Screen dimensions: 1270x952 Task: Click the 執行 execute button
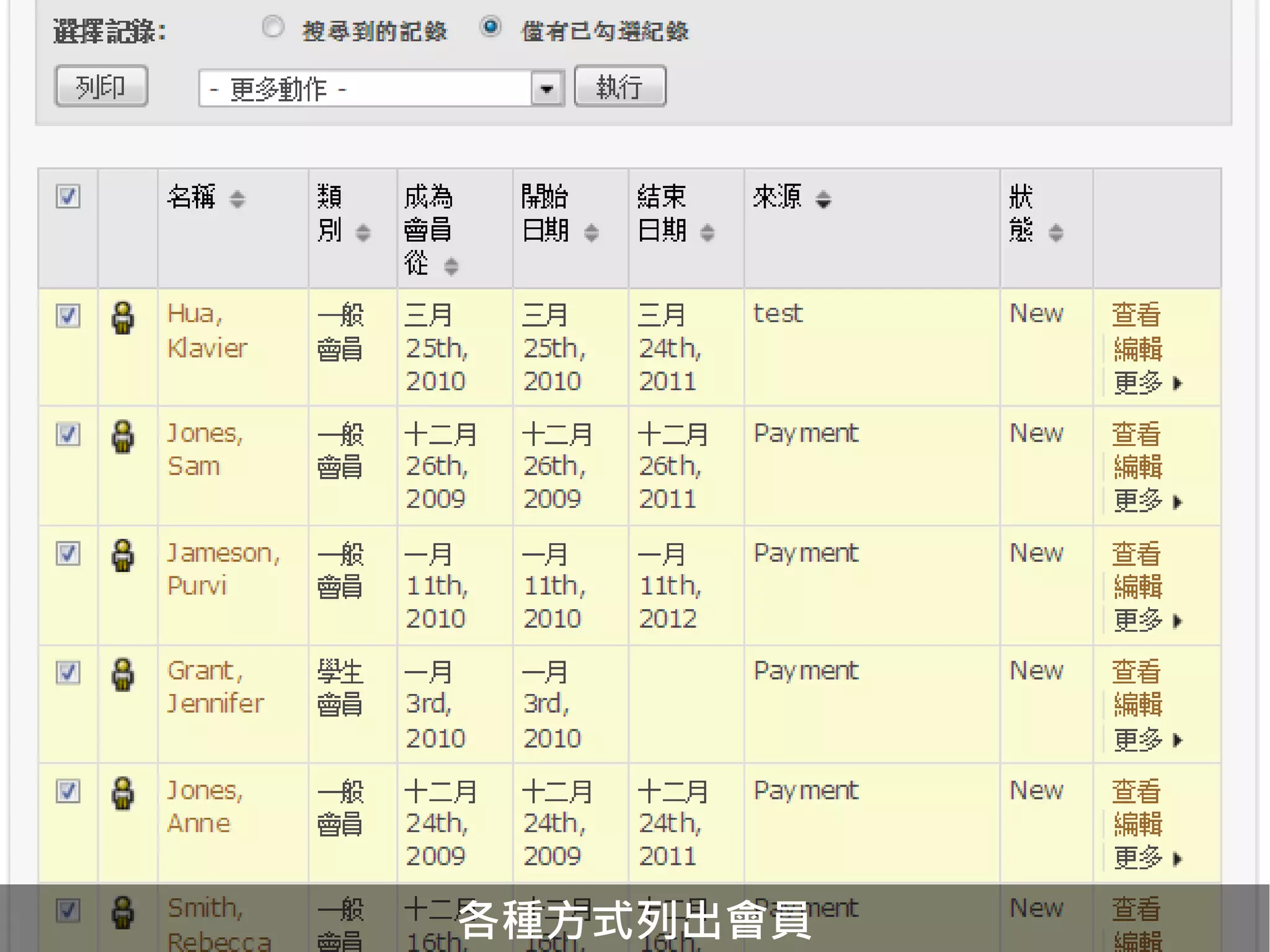tap(620, 86)
